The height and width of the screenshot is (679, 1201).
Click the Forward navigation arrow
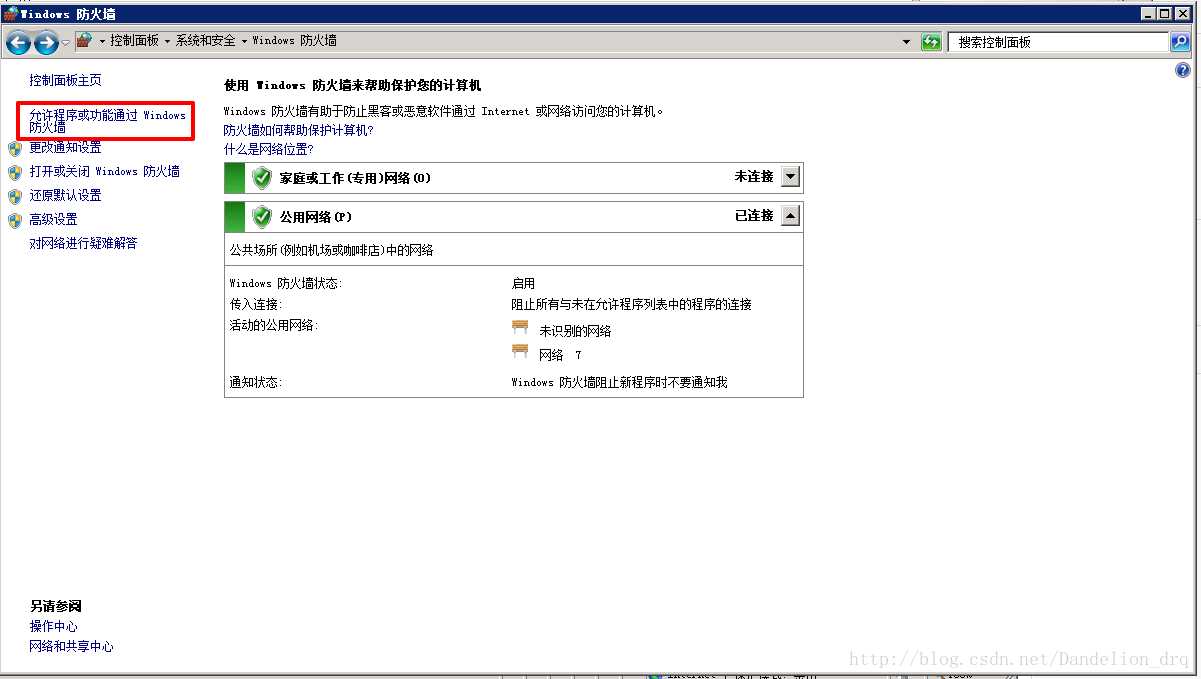coord(46,42)
